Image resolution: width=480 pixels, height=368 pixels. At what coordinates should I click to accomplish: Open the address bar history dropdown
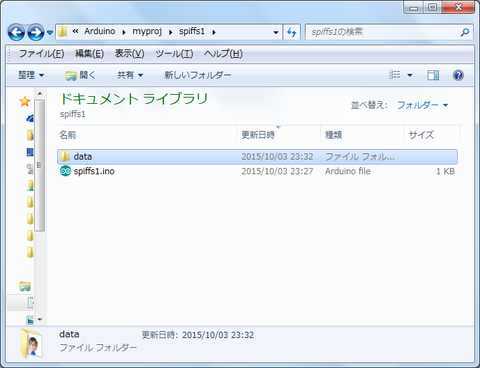coord(276,32)
